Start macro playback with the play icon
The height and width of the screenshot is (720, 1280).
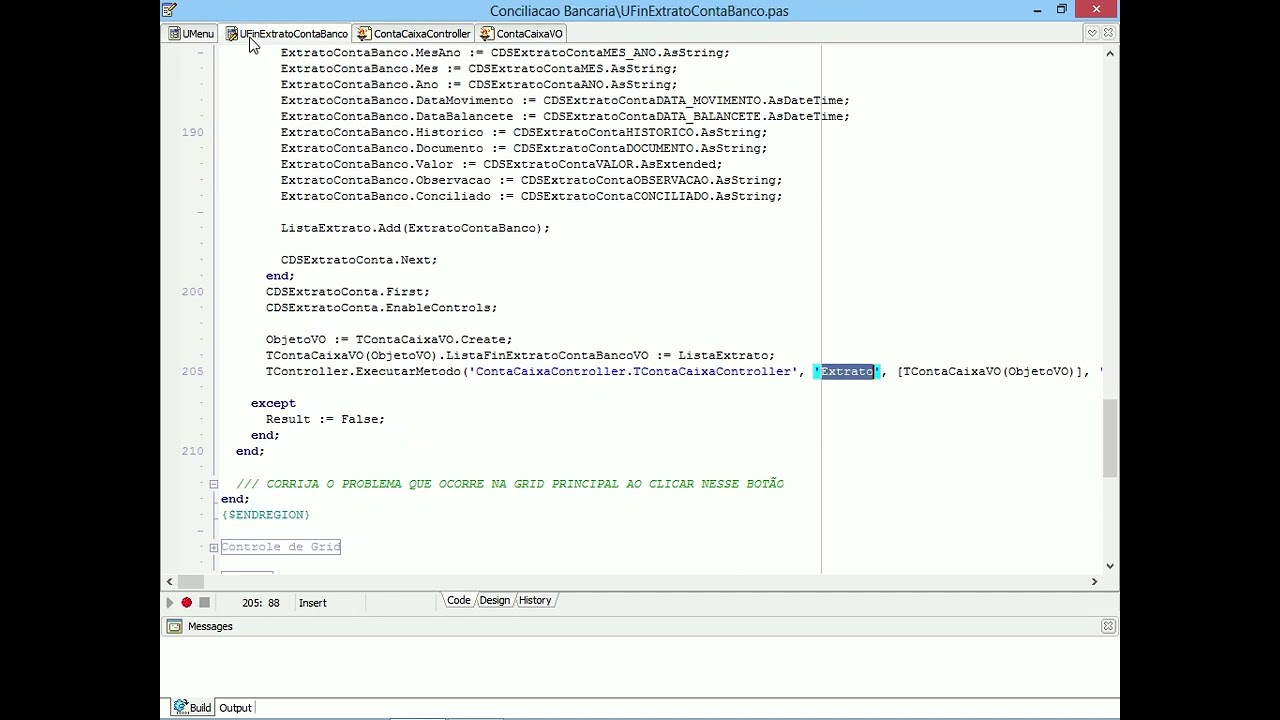[169, 602]
